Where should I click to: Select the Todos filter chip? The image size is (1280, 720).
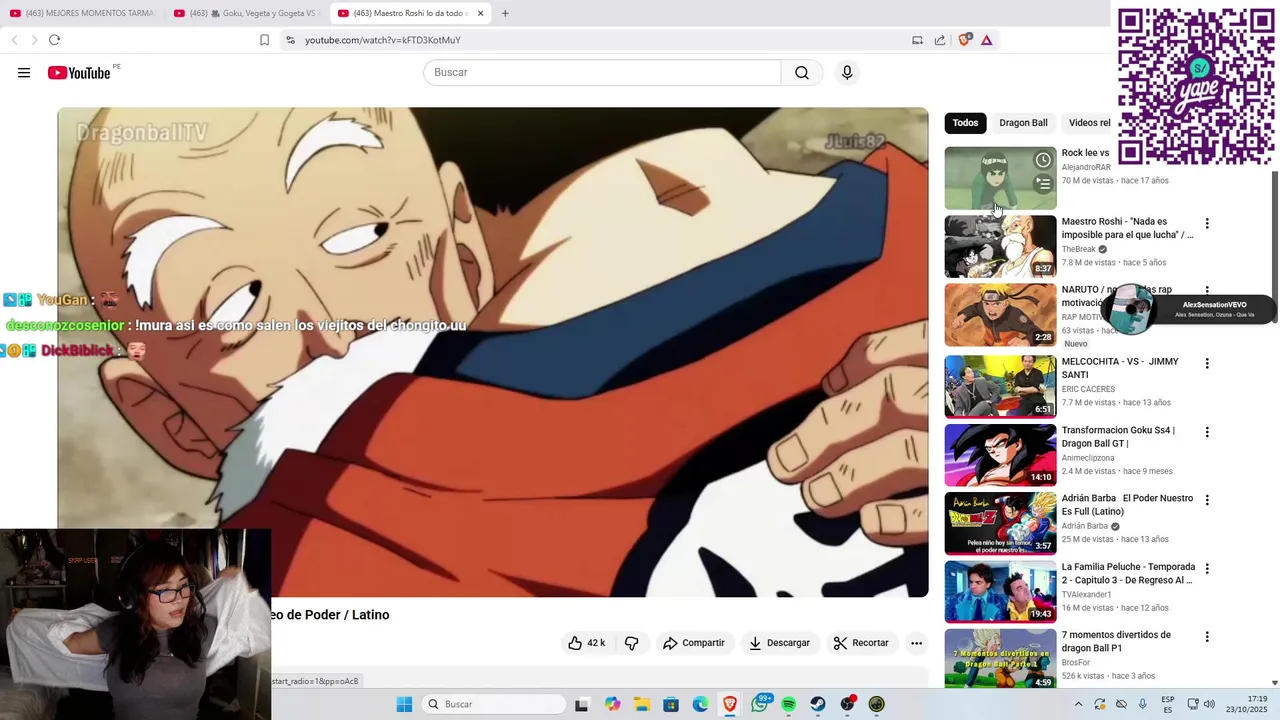(965, 123)
